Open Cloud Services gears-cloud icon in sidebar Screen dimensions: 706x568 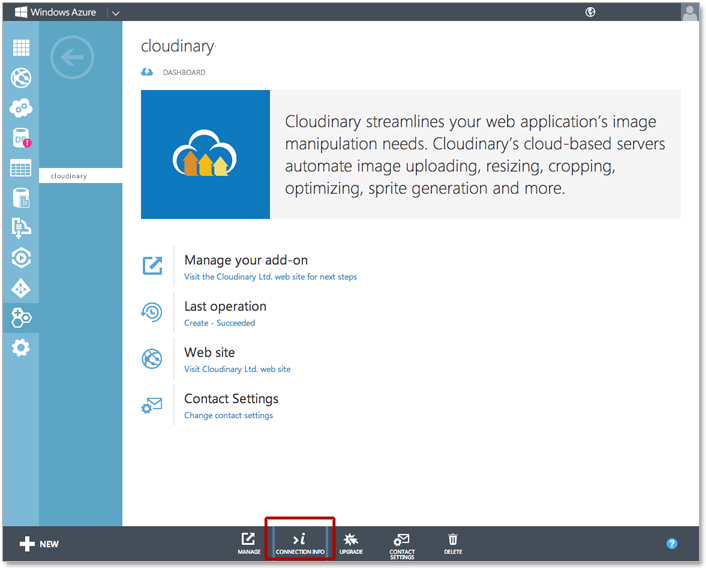21,108
